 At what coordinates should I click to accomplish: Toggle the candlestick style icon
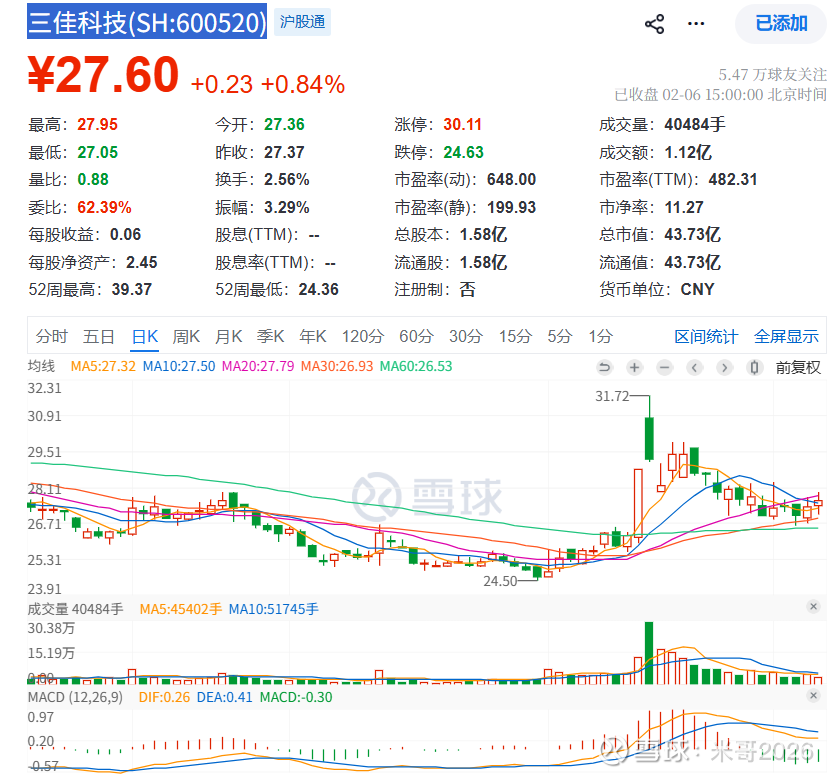(754, 368)
